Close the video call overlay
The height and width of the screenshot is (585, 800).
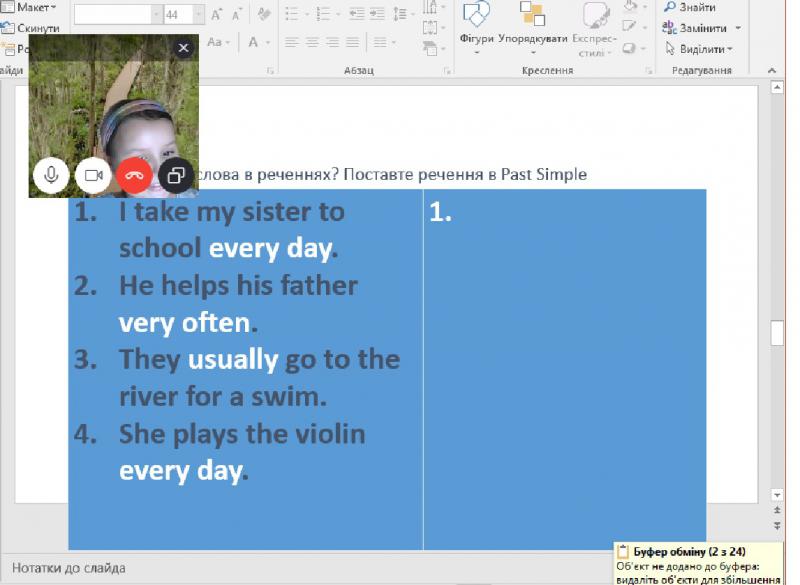point(184,48)
